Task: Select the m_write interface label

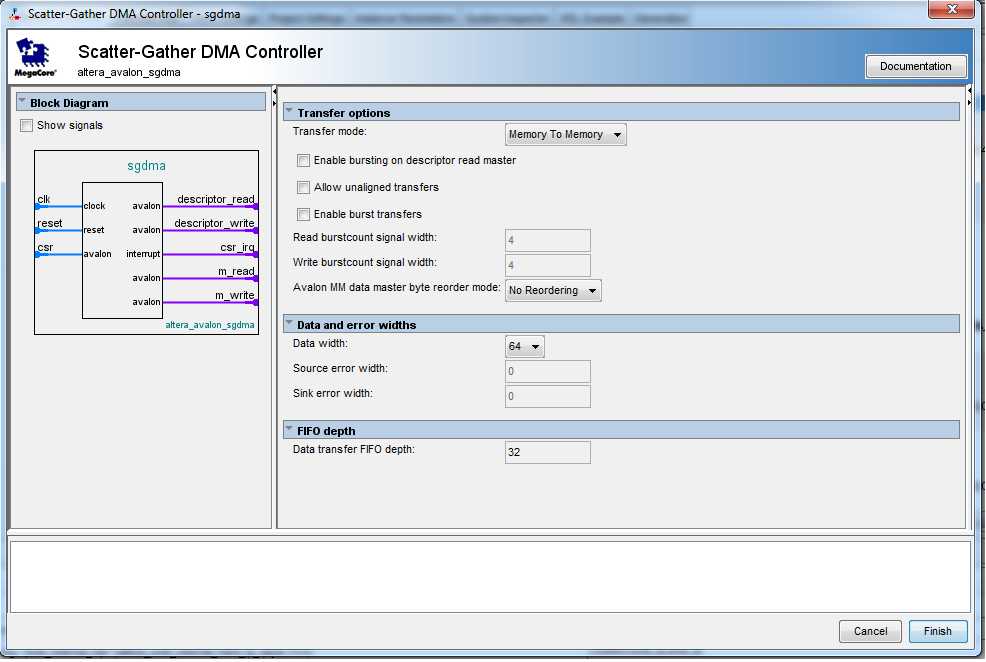Action: 235,295
